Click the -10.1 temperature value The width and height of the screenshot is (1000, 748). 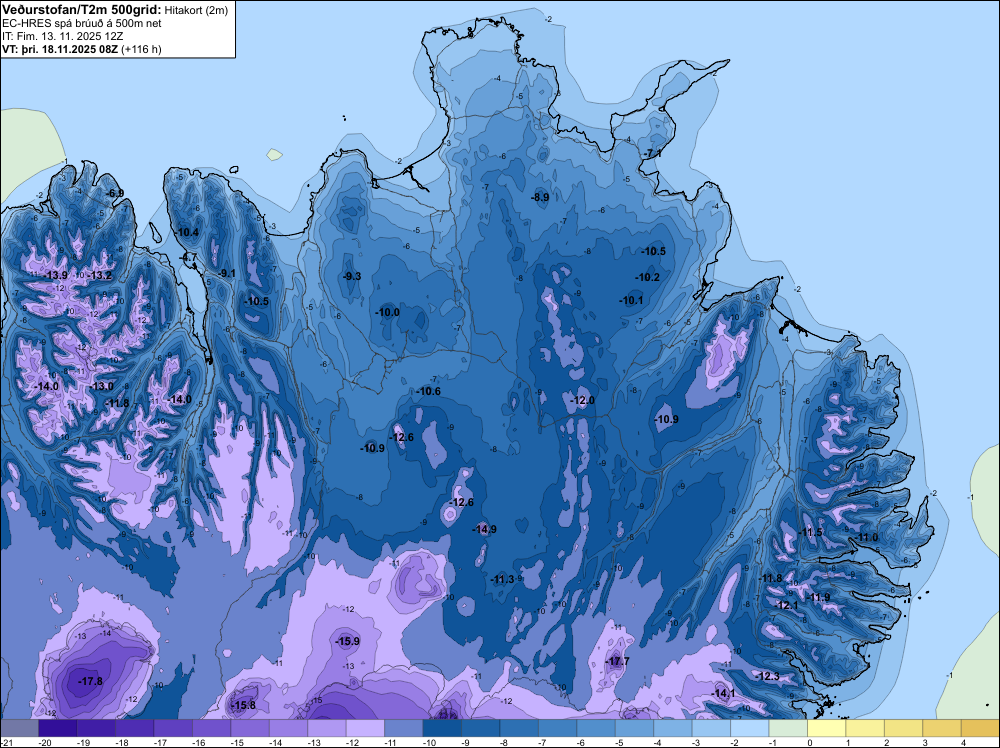(x=631, y=300)
